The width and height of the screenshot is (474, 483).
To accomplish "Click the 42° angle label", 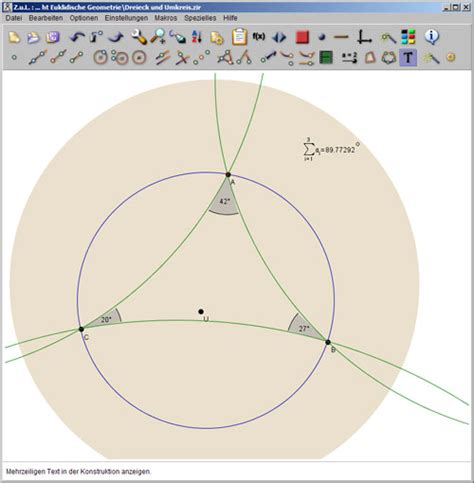I will (225, 201).
